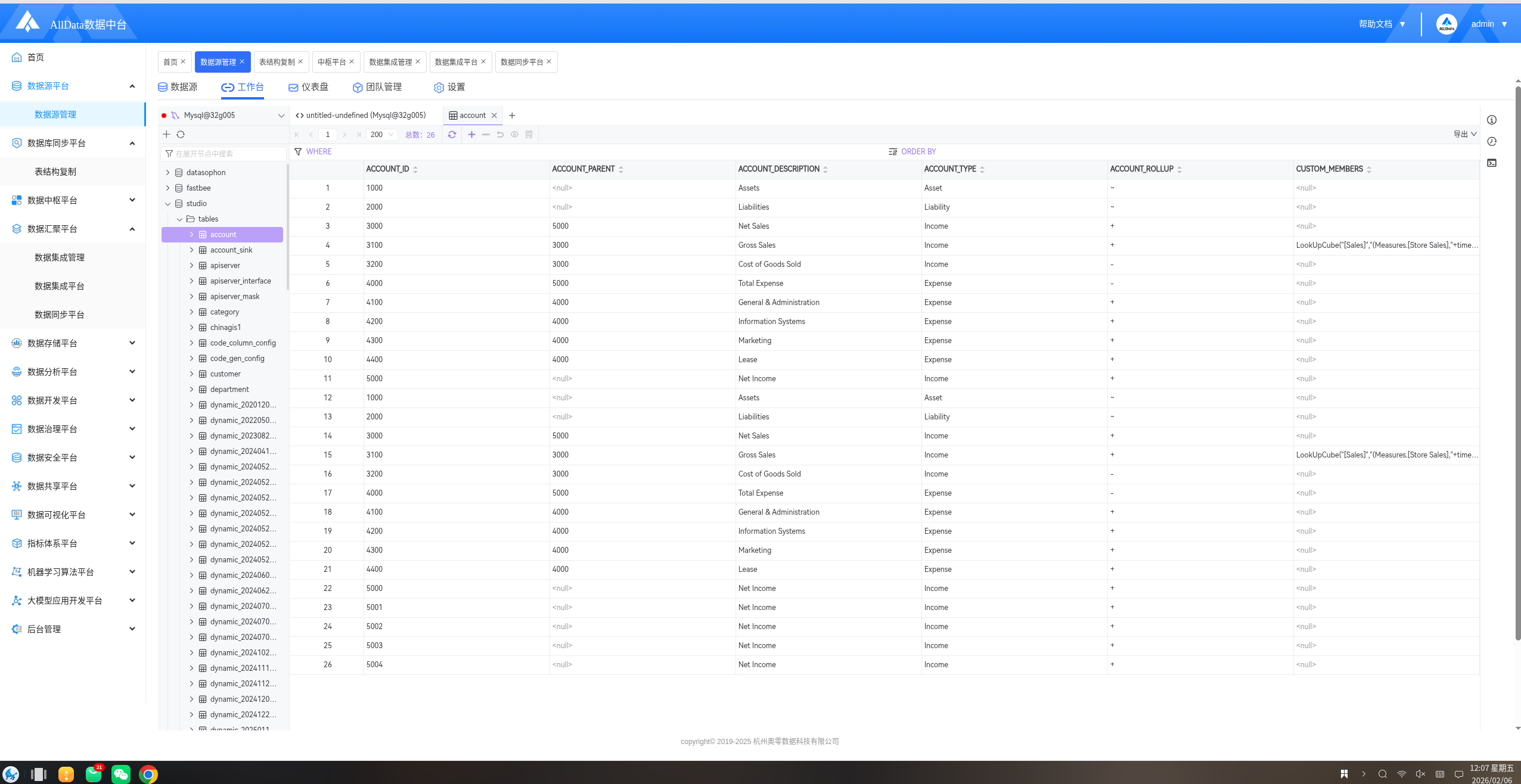Viewport: 1521px width, 784px height.
Task: Click the undo changes icon in toolbar
Action: point(500,135)
